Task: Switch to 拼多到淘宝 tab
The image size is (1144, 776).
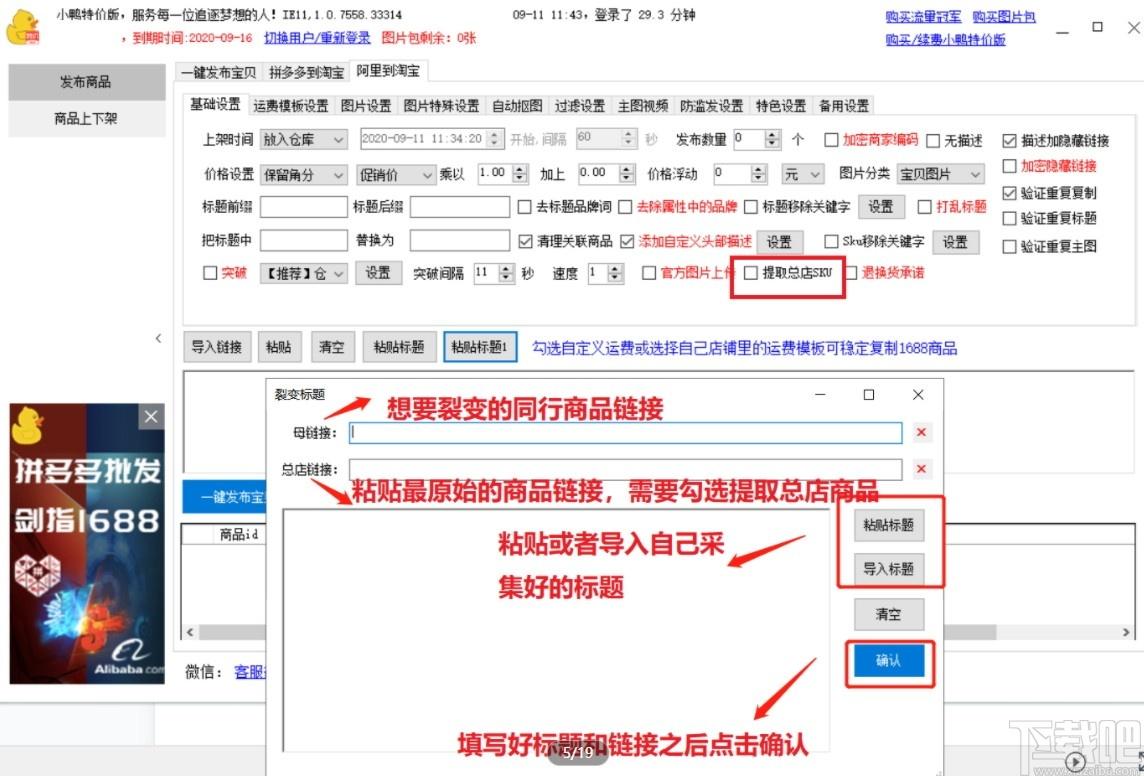Action: click(306, 72)
